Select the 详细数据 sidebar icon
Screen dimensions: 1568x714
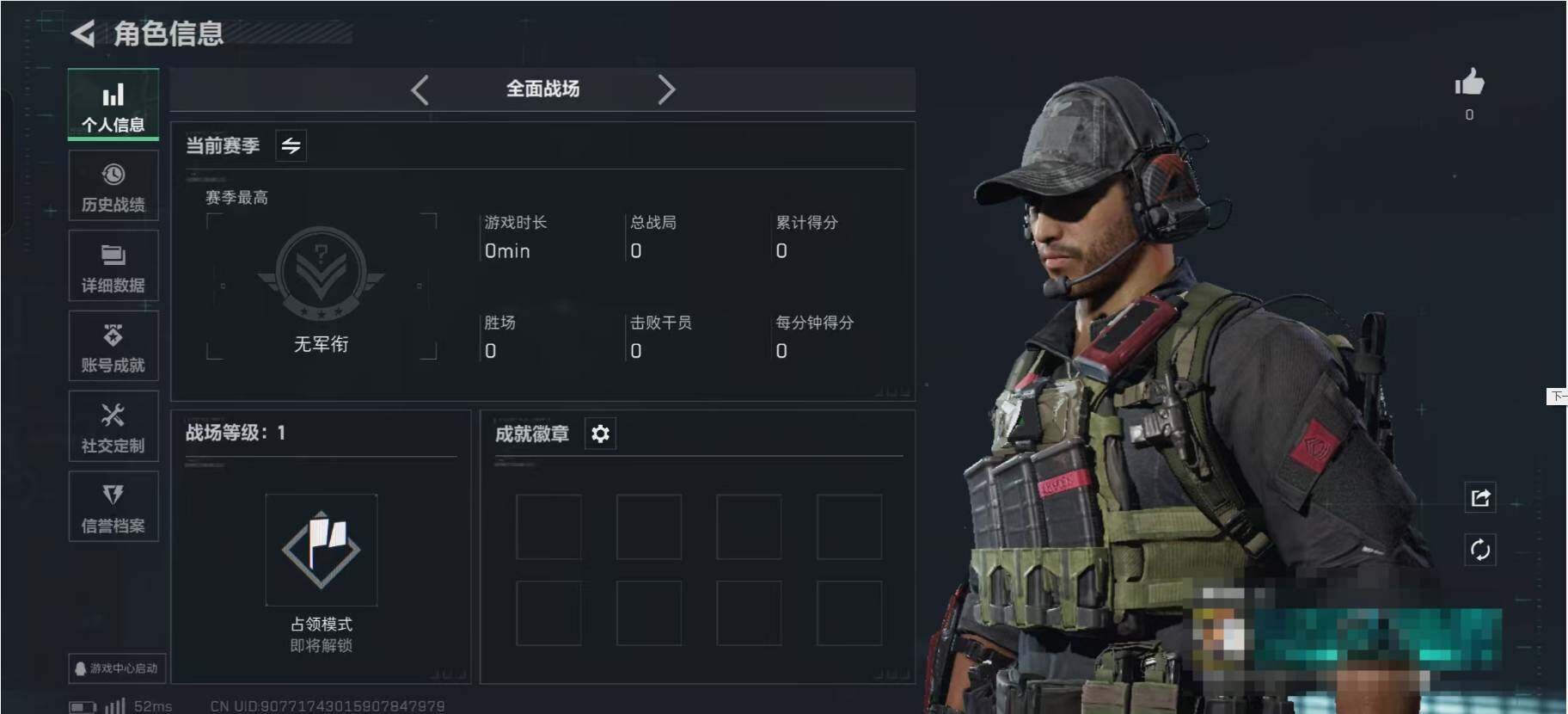click(113, 266)
